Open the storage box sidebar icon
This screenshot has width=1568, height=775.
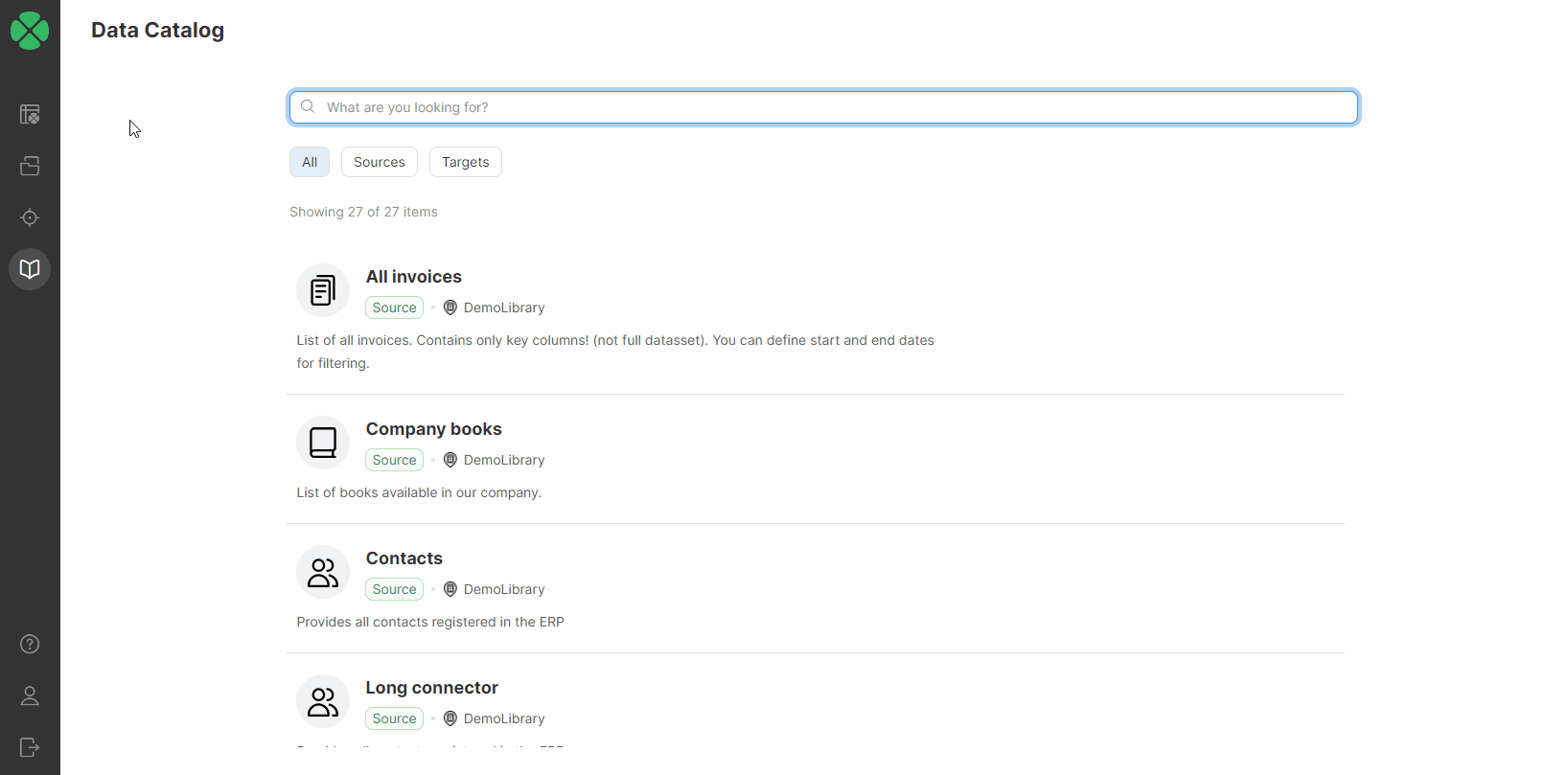30,166
